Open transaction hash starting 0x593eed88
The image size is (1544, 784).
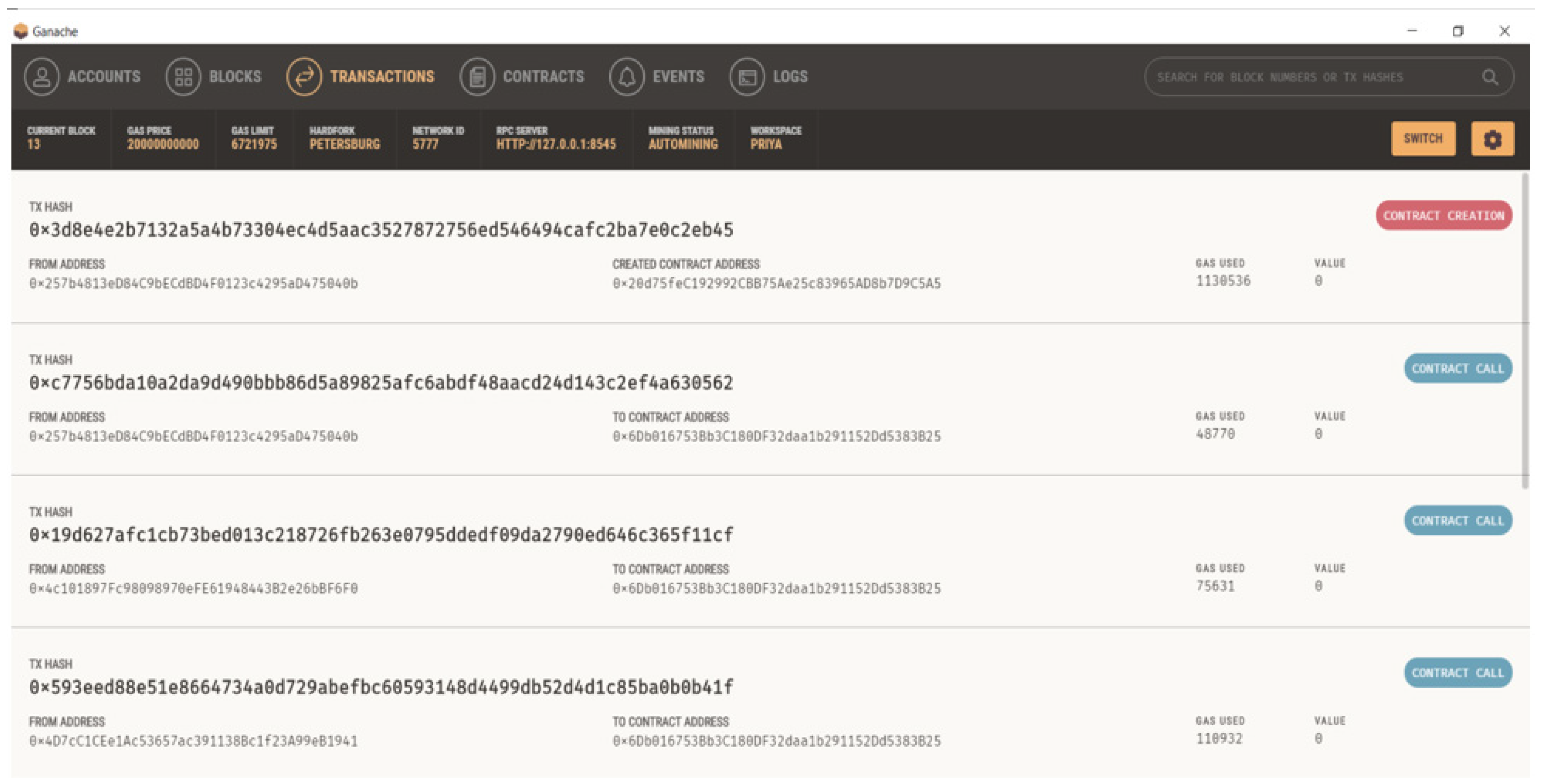click(x=381, y=687)
